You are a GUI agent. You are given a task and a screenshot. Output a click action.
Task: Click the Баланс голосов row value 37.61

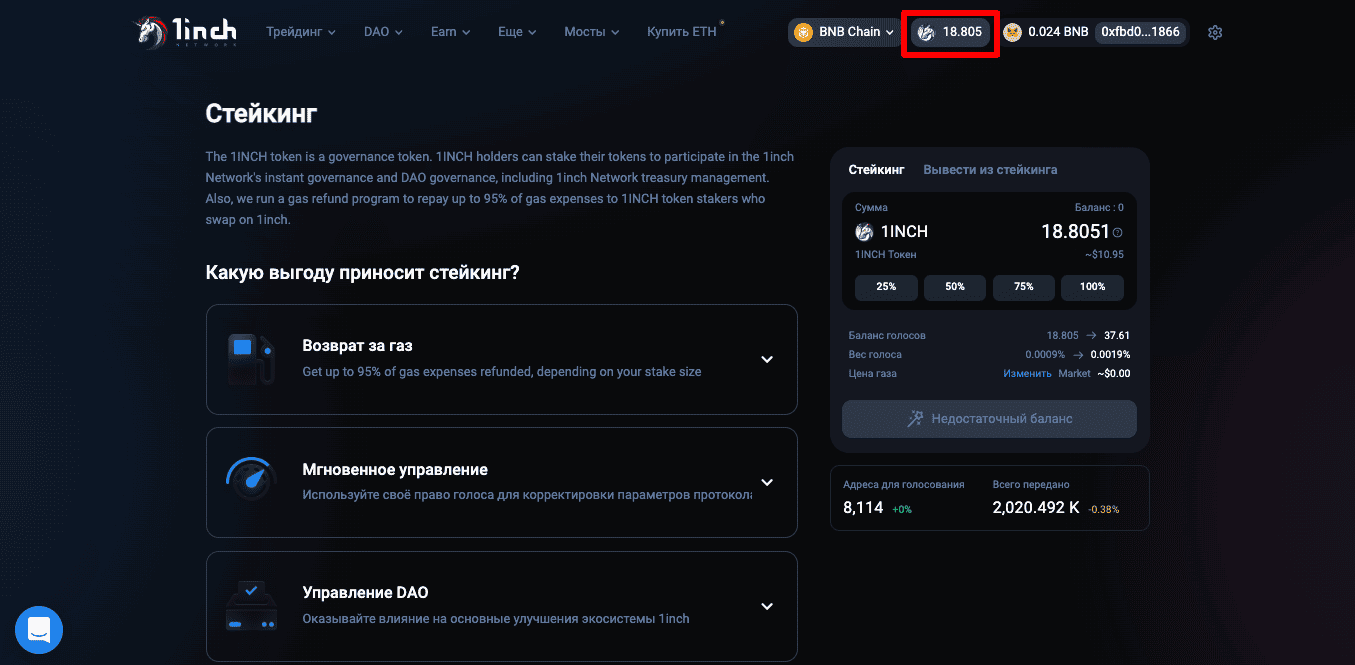point(1117,336)
